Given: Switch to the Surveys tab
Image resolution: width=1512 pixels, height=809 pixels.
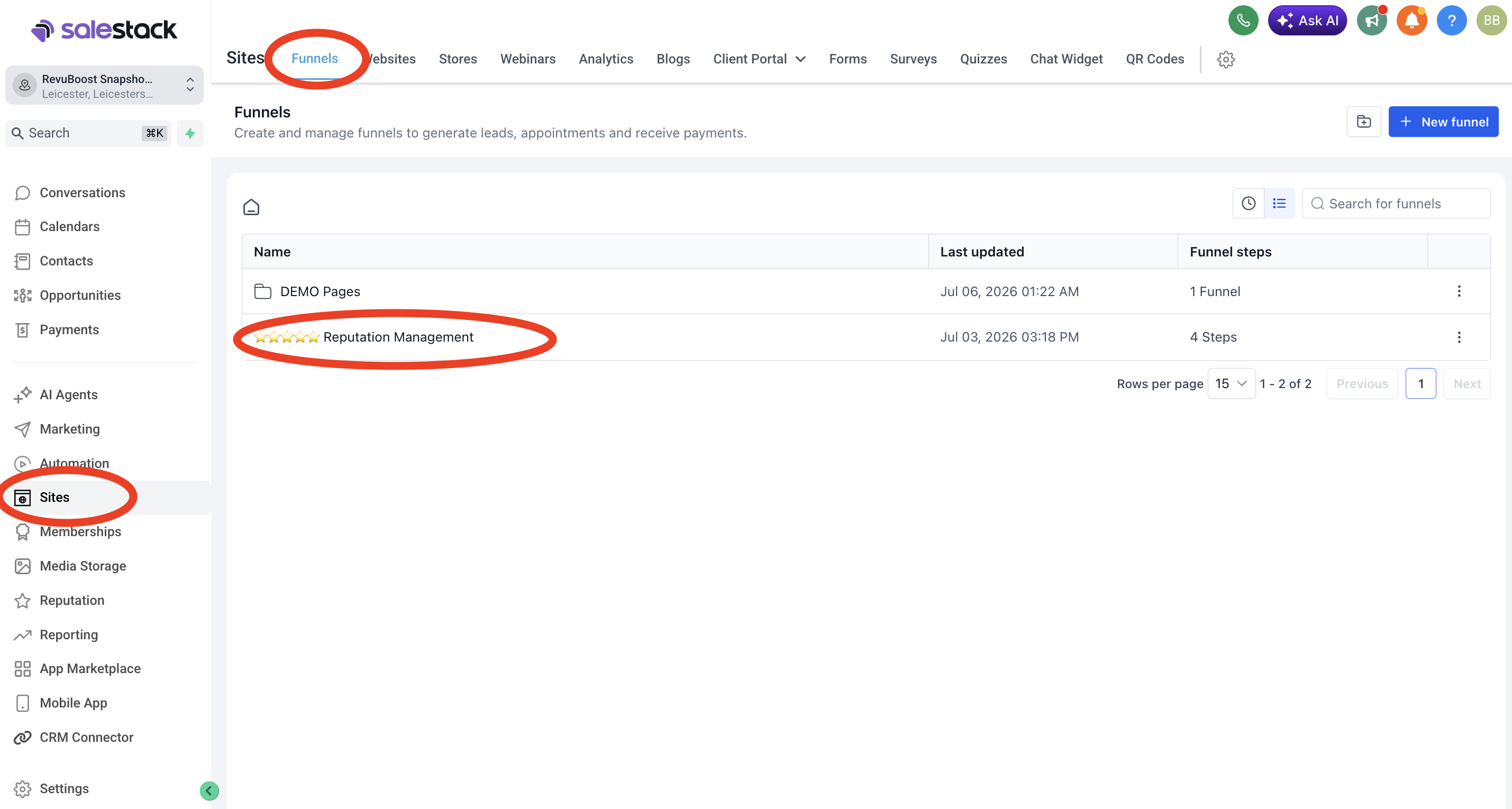Looking at the screenshot, I should [913, 59].
